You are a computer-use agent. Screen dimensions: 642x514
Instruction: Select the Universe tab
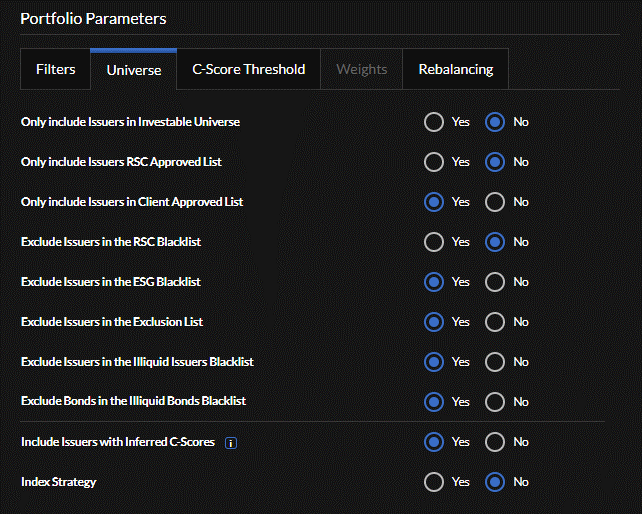coord(134,70)
